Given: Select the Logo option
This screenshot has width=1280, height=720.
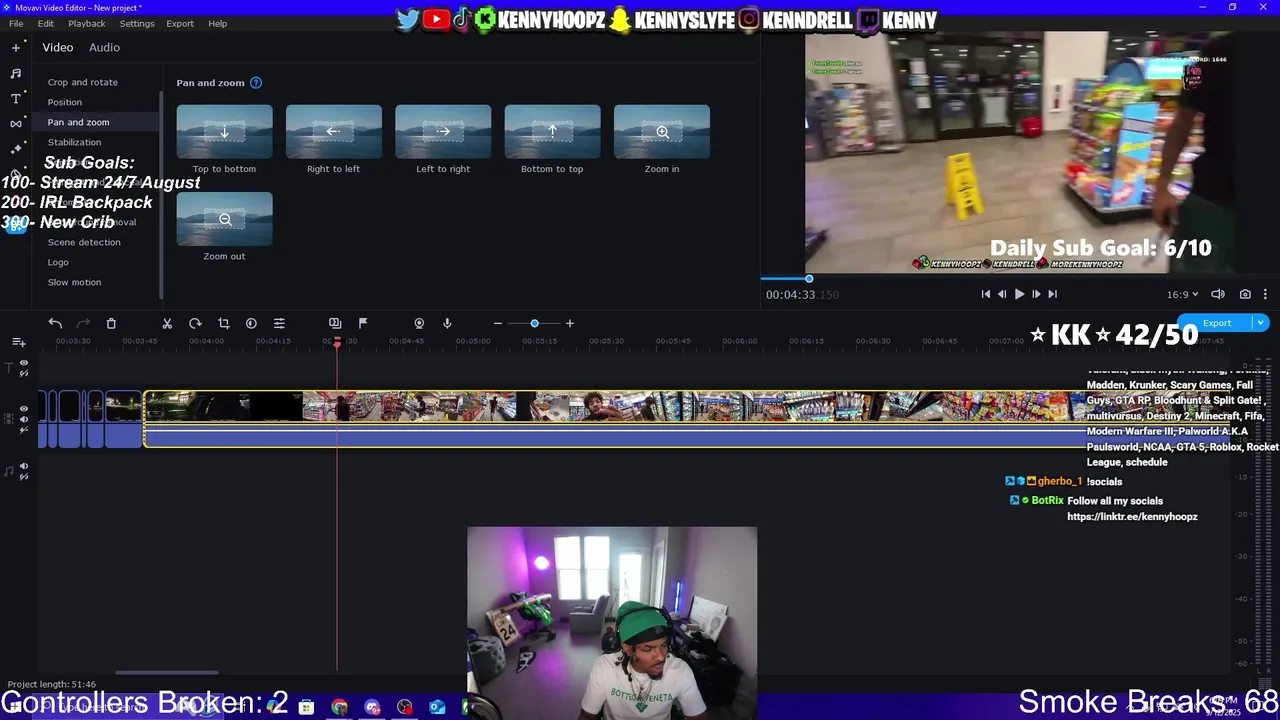Looking at the screenshot, I should tap(58, 262).
